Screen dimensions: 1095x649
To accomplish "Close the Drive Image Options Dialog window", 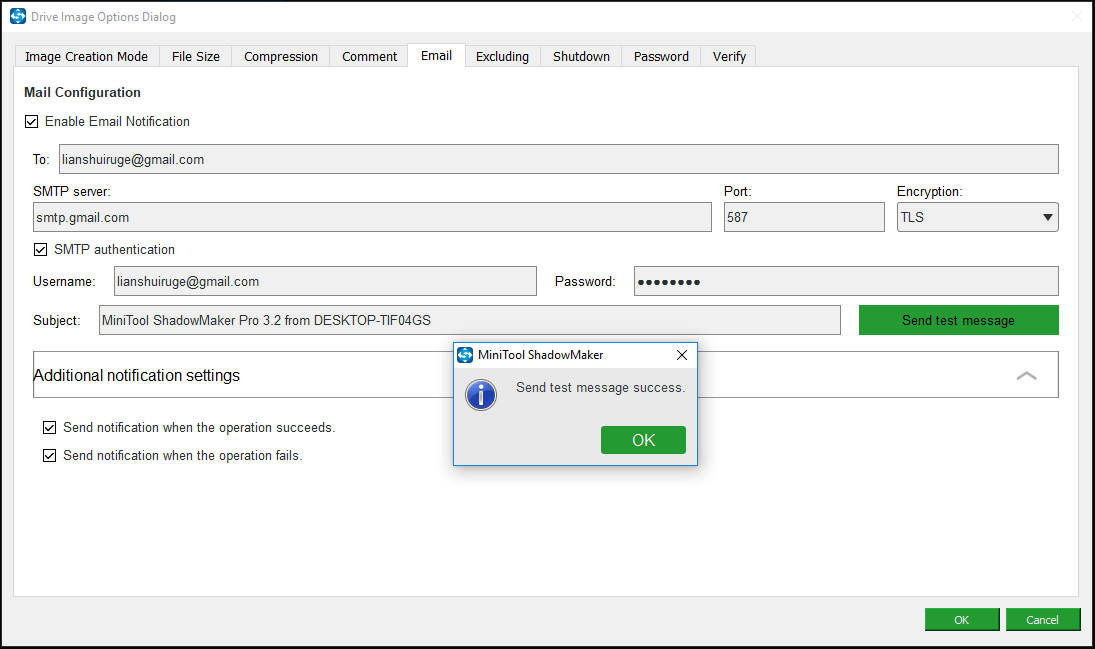I will click(1076, 16).
